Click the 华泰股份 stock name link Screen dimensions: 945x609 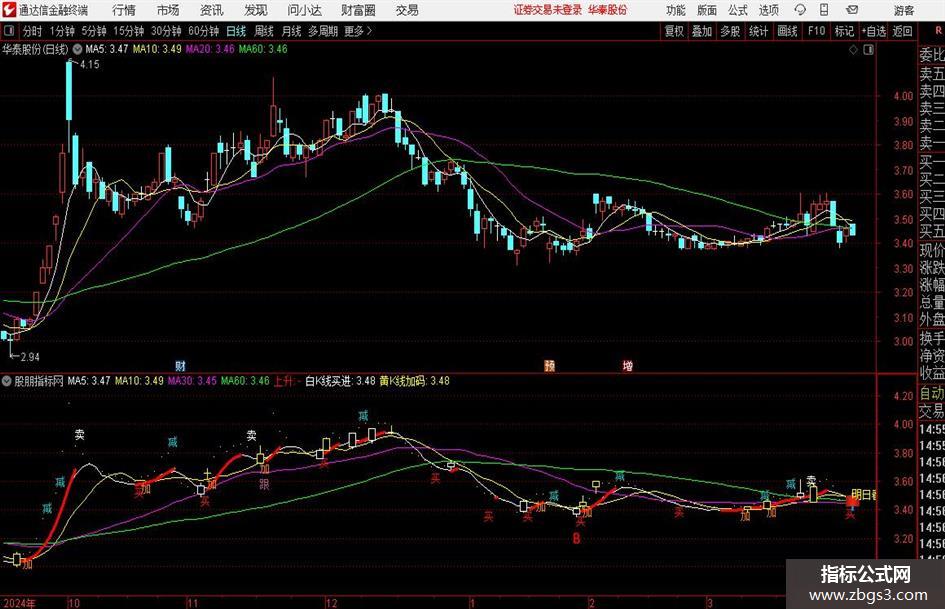point(608,10)
